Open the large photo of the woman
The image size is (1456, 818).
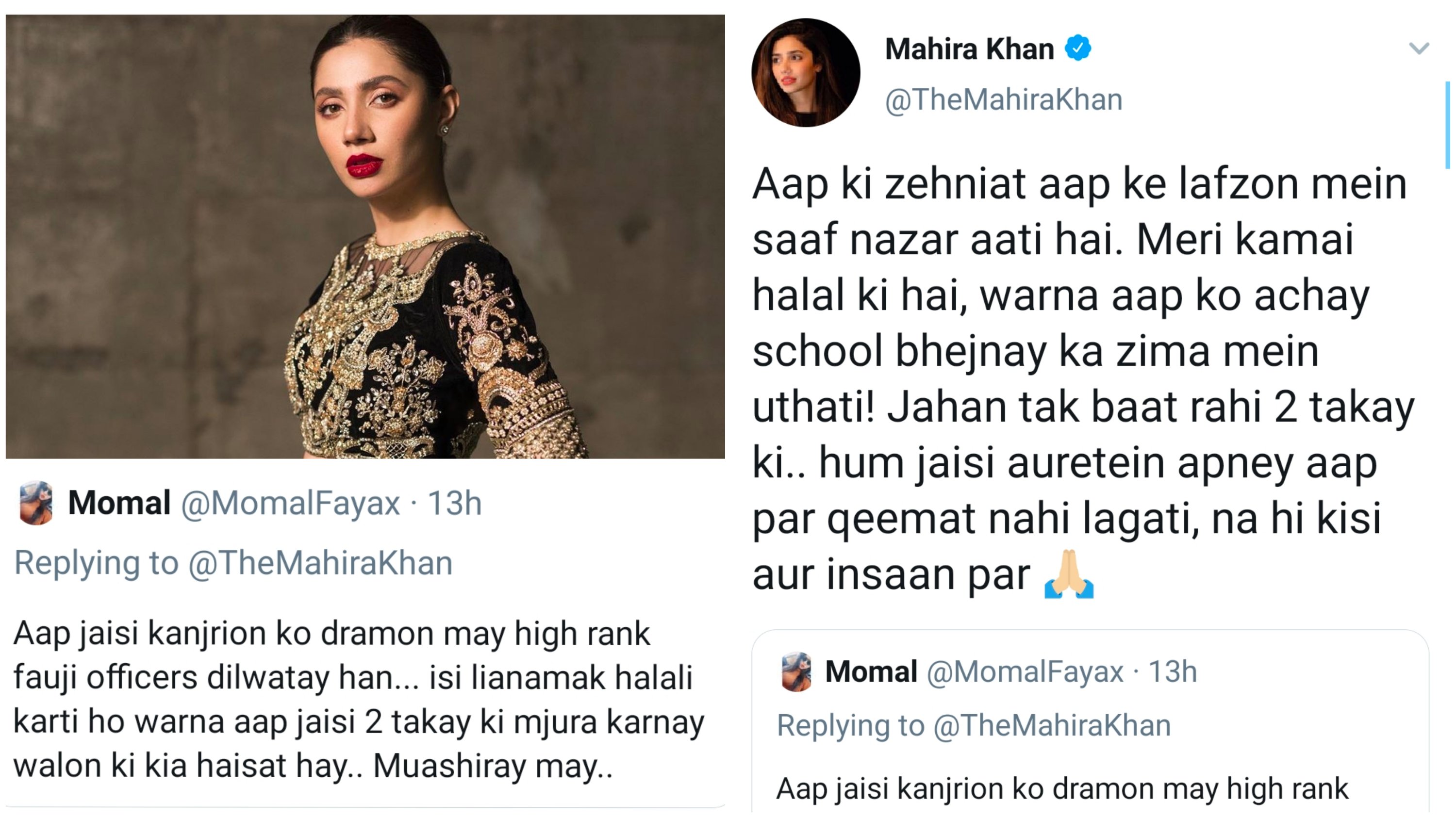point(365,236)
